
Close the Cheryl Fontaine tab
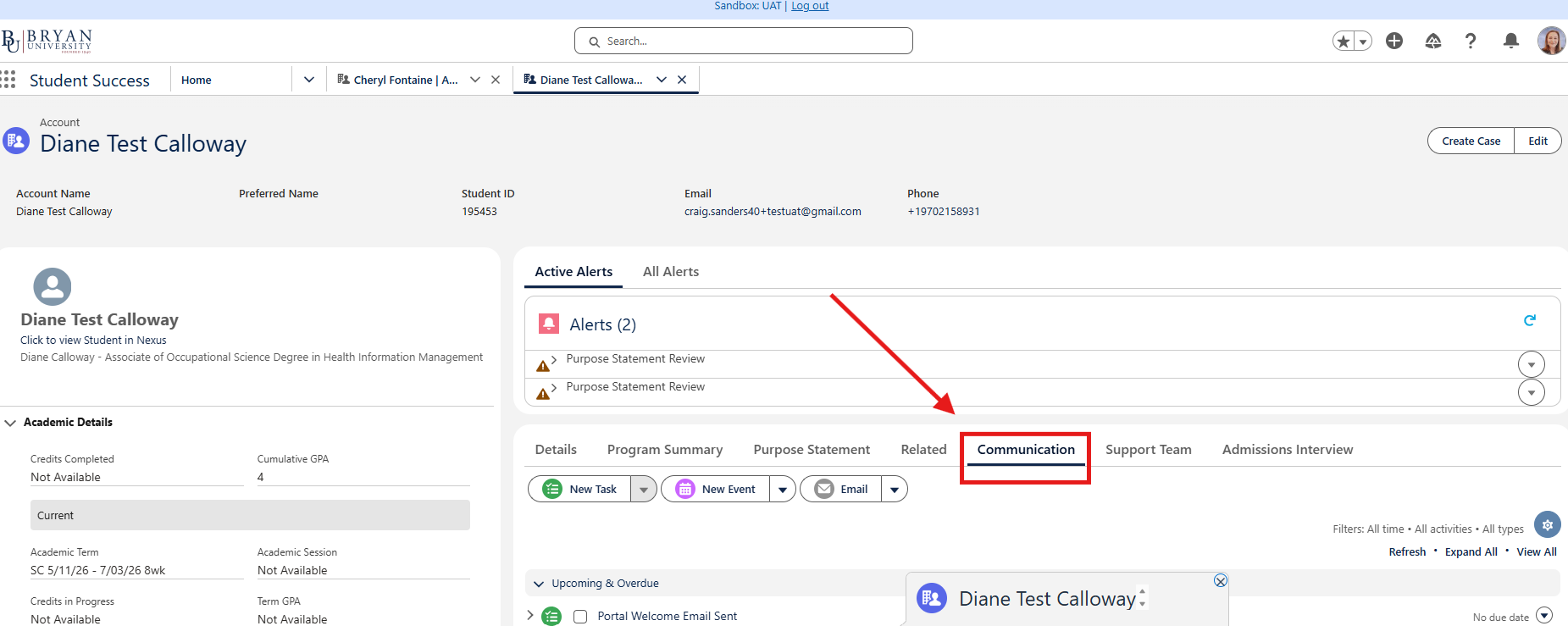[496, 80]
